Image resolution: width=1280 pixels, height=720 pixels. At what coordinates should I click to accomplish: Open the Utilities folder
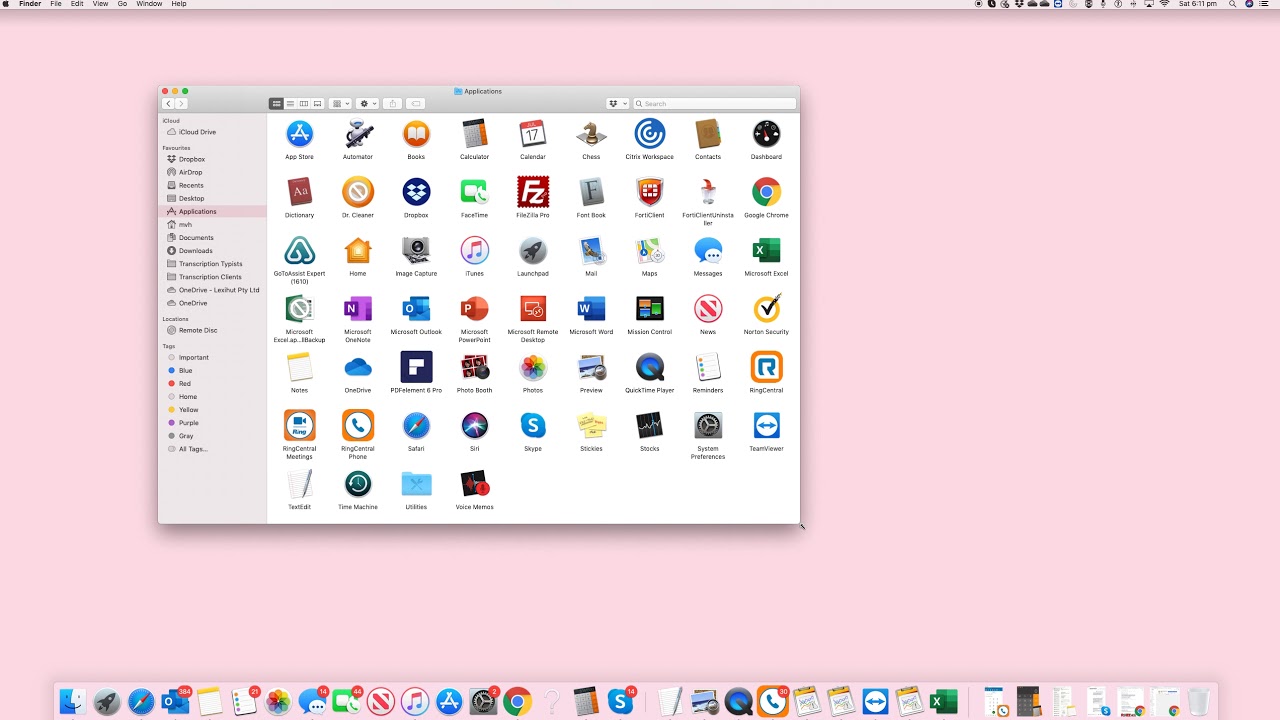416,484
